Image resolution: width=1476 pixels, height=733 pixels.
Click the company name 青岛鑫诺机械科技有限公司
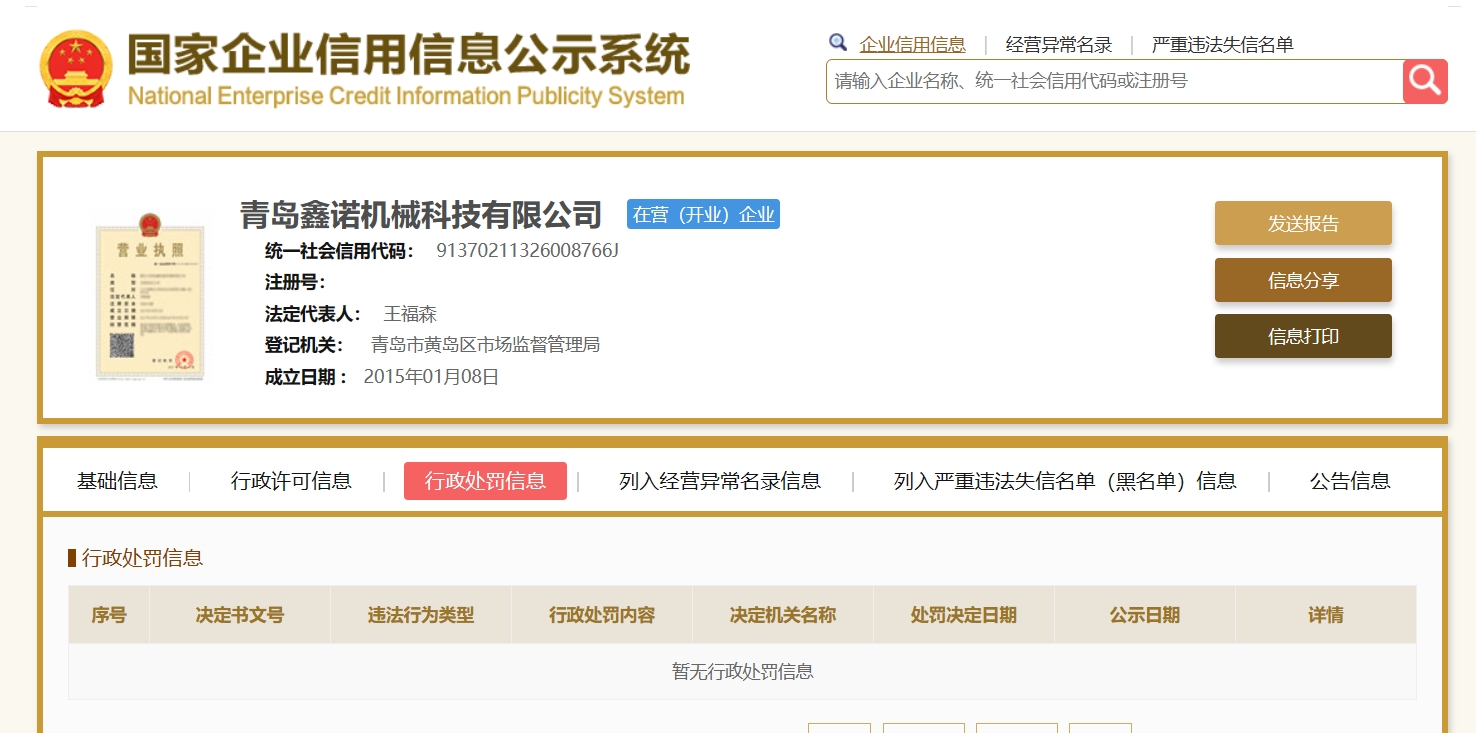(421, 214)
